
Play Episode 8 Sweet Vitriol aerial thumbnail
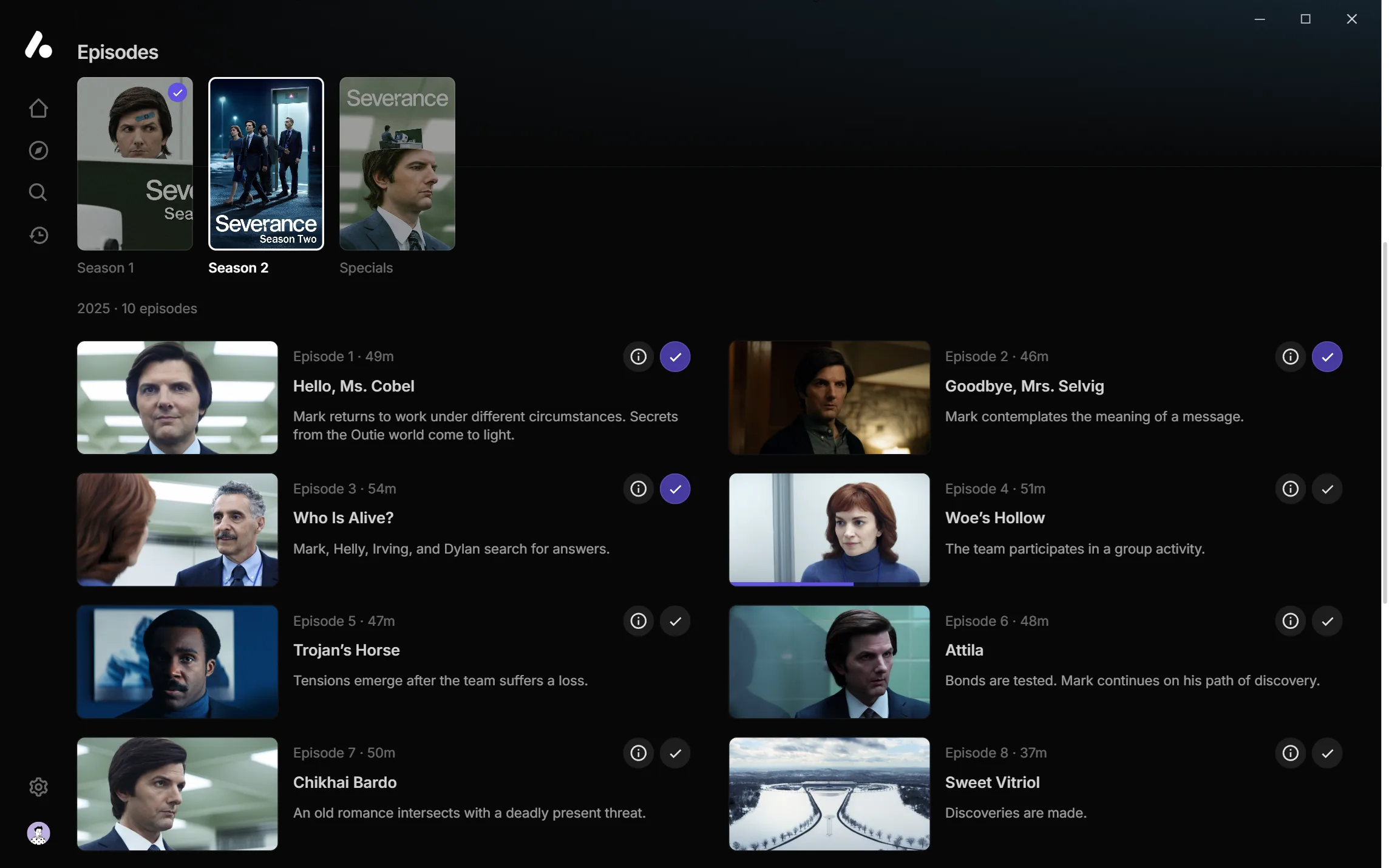(x=829, y=794)
